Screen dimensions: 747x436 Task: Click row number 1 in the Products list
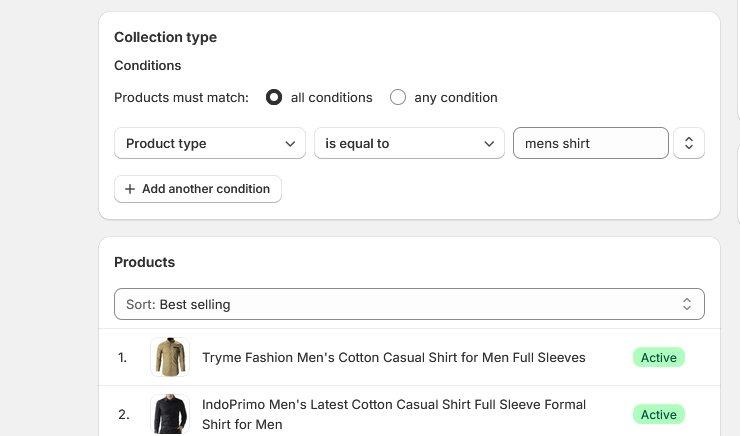pyautogui.click(x=123, y=357)
